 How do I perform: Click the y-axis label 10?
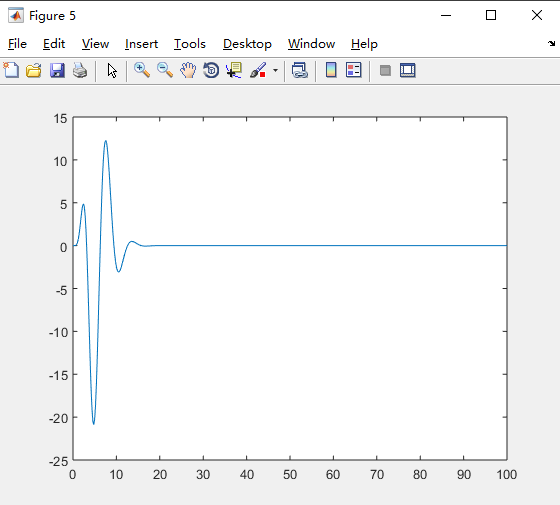pos(61,161)
